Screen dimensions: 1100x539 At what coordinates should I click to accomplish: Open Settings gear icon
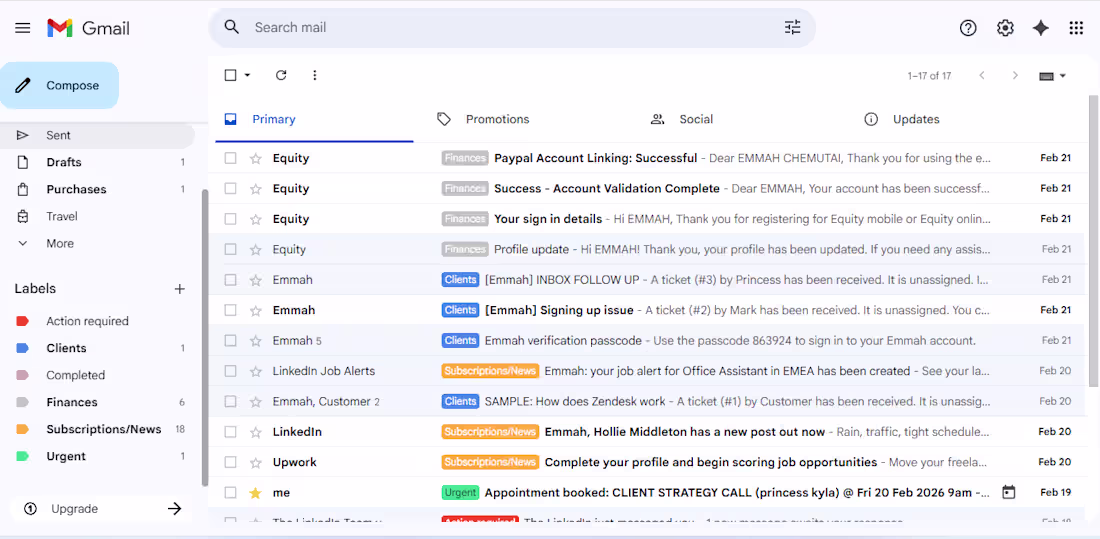coord(1005,28)
